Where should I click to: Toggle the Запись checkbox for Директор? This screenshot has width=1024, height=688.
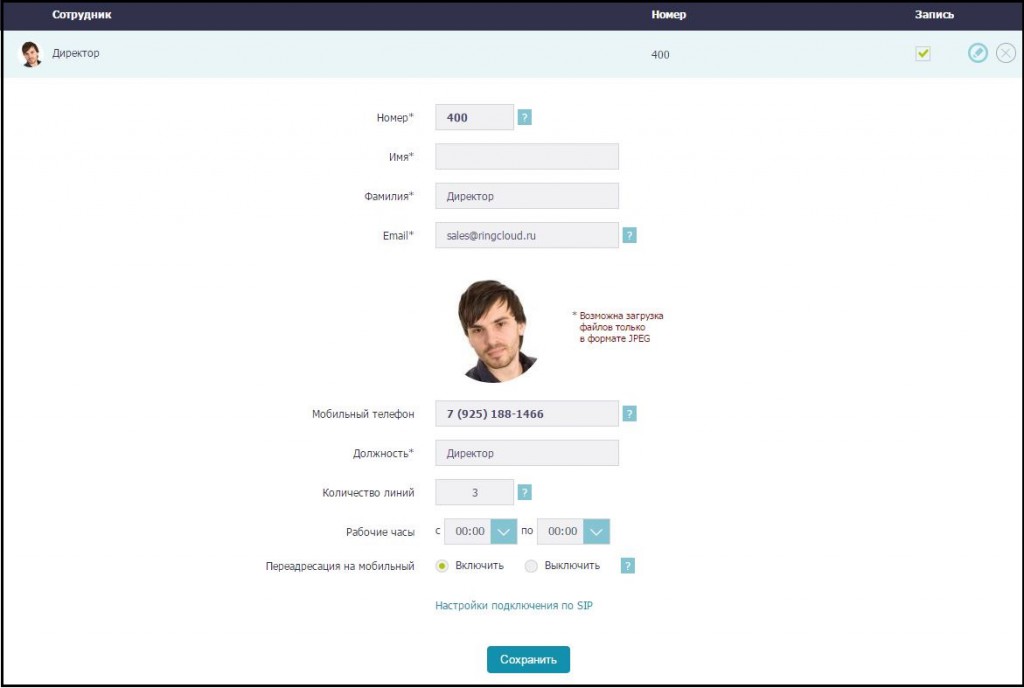coord(922,54)
